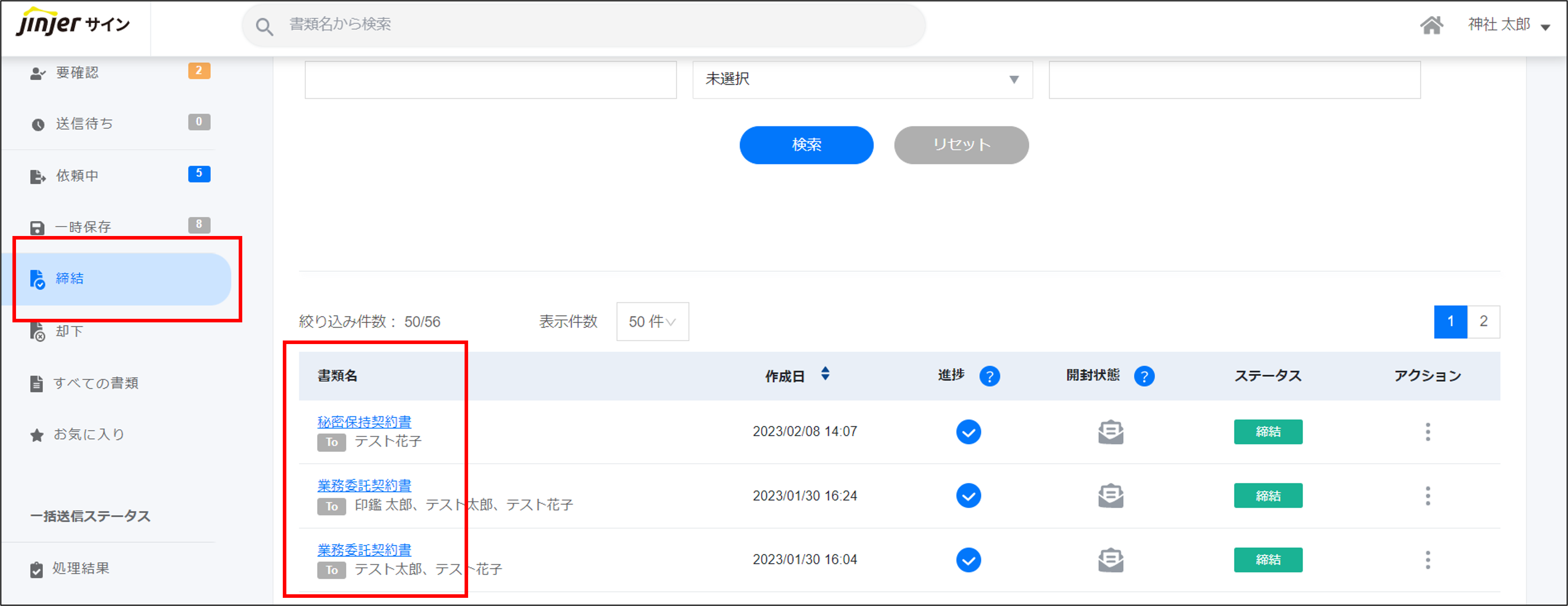Select 依頼中 from the sidebar
The width and height of the screenshot is (1568, 606).
pos(77,176)
